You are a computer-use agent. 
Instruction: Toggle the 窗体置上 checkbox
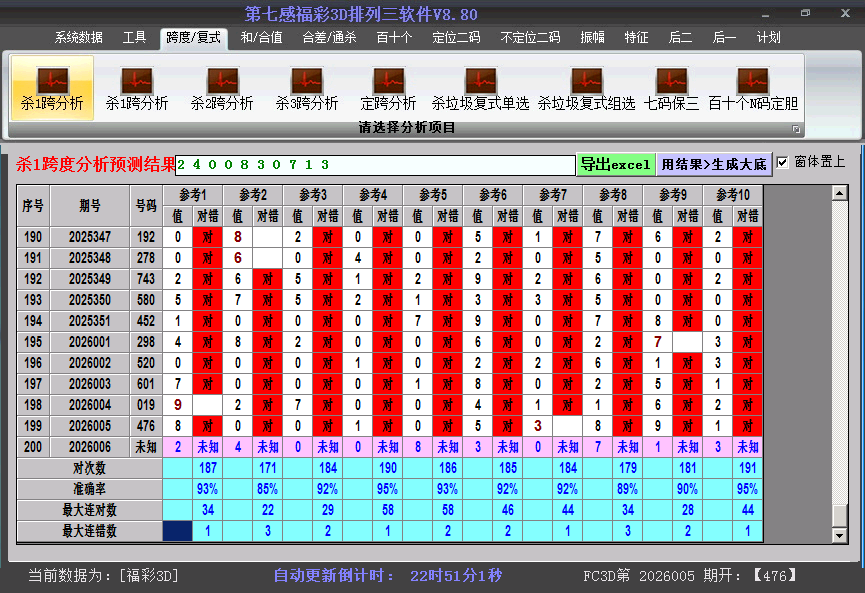click(782, 162)
